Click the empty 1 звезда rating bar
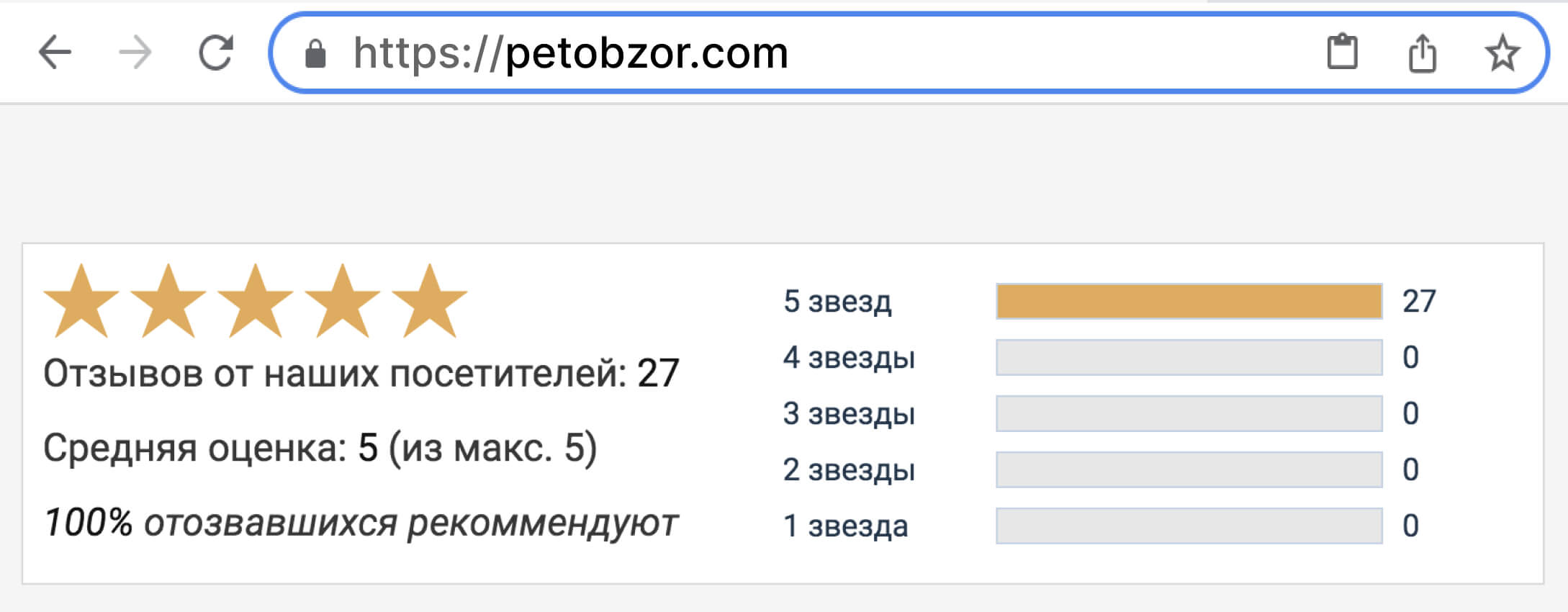This screenshot has width=1568, height=612. coord(1189,526)
